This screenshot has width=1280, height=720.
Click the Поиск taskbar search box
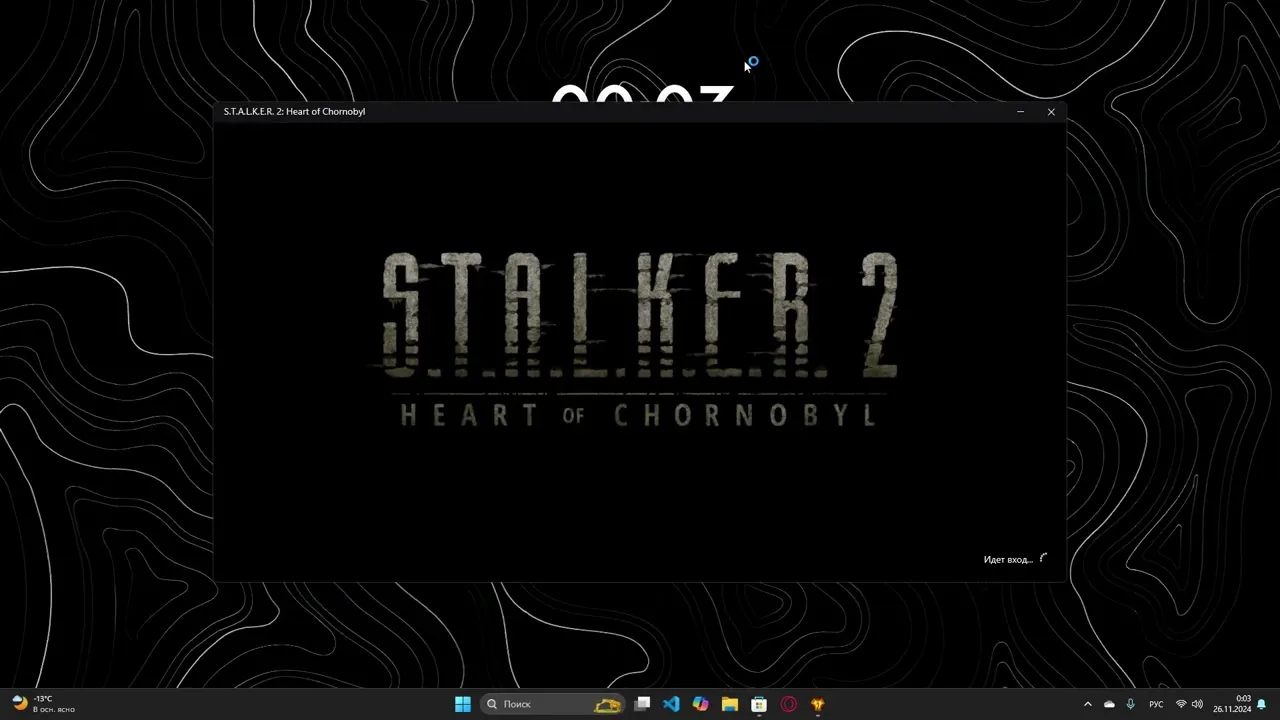[x=553, y=704]
